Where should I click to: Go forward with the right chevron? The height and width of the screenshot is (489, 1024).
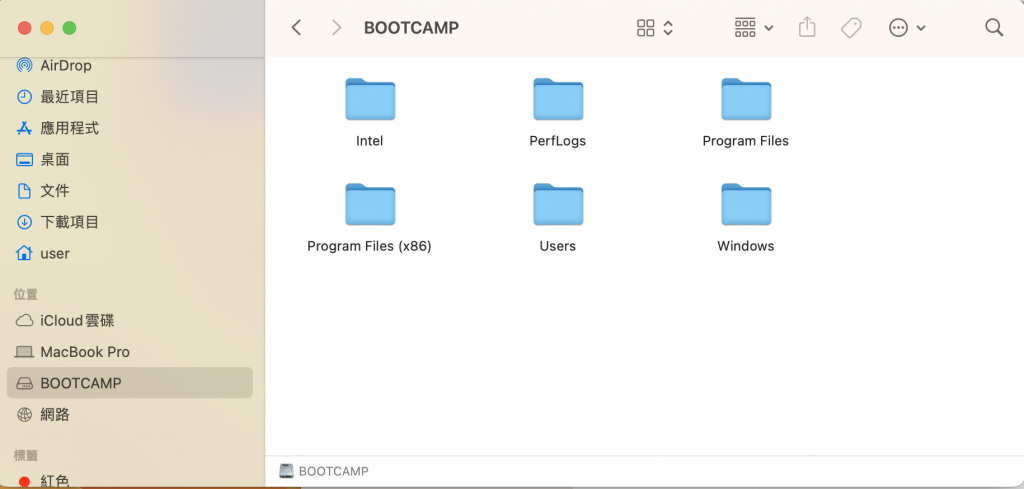[336, 27]
